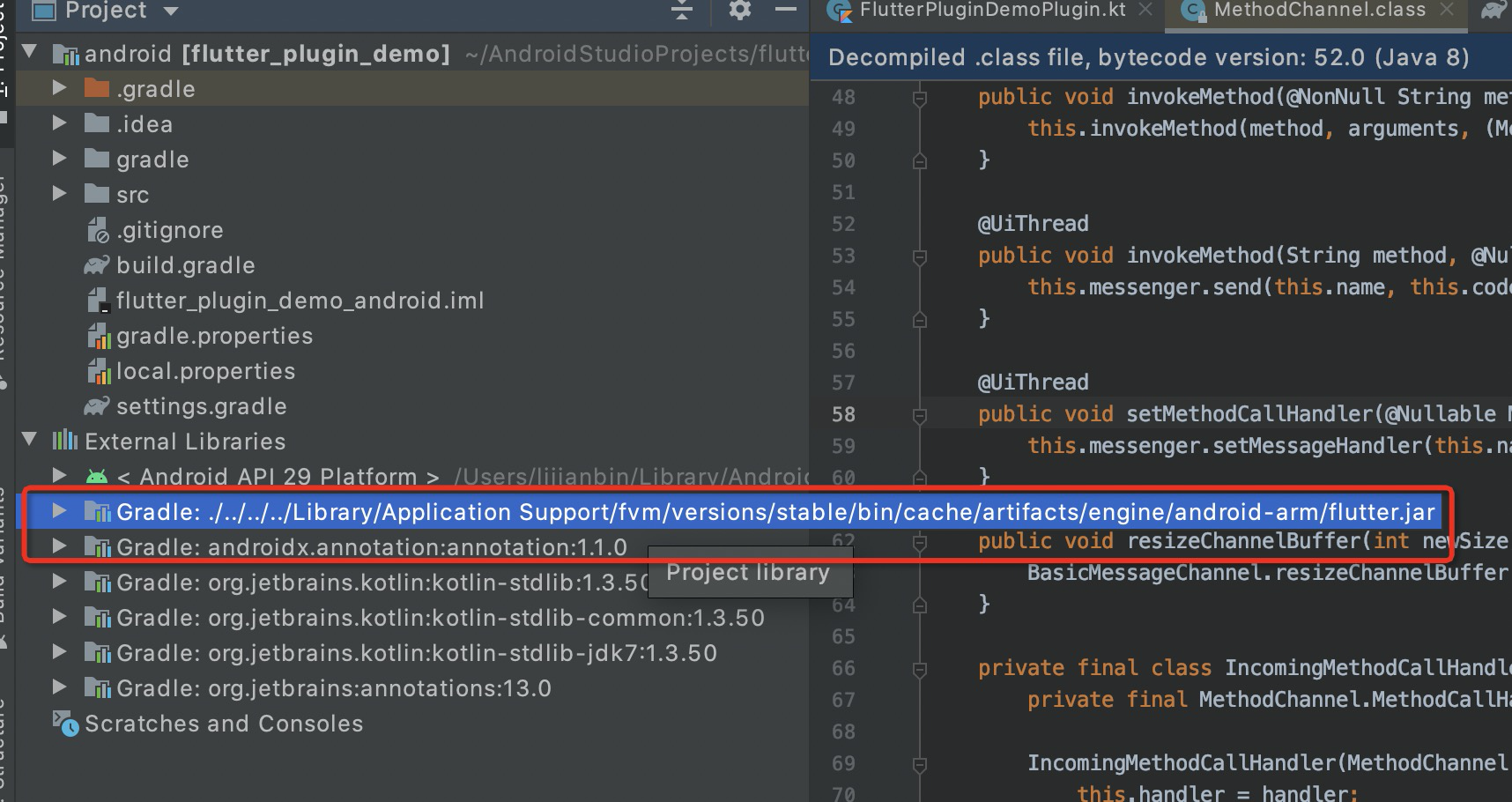Screen dimensions: 1512x802
Task: Select settings.gradle in the project tree
Action: [x=201, y=405]
